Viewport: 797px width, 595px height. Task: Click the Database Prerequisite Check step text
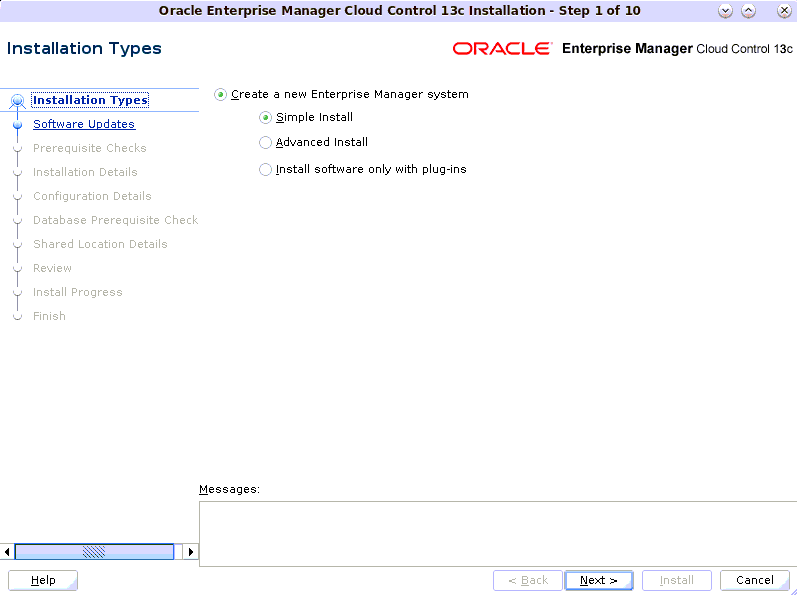[115, 220]
